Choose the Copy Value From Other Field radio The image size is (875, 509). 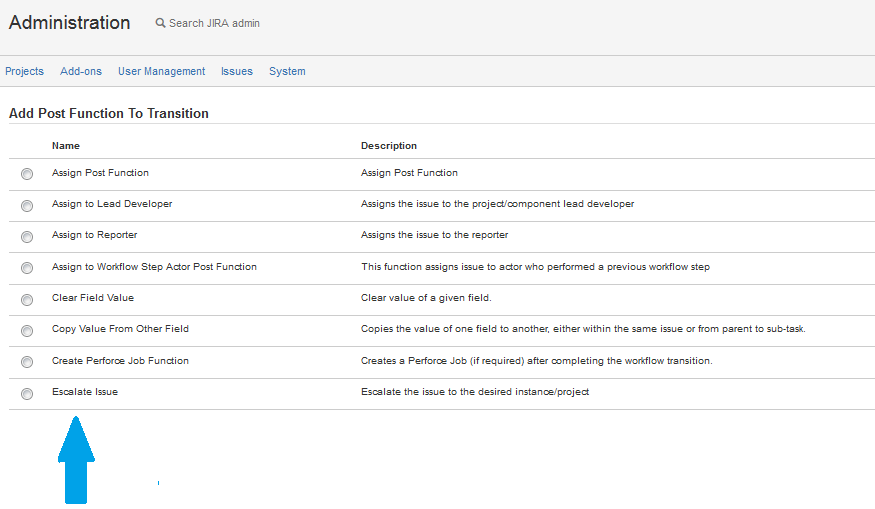coord(27,330)
